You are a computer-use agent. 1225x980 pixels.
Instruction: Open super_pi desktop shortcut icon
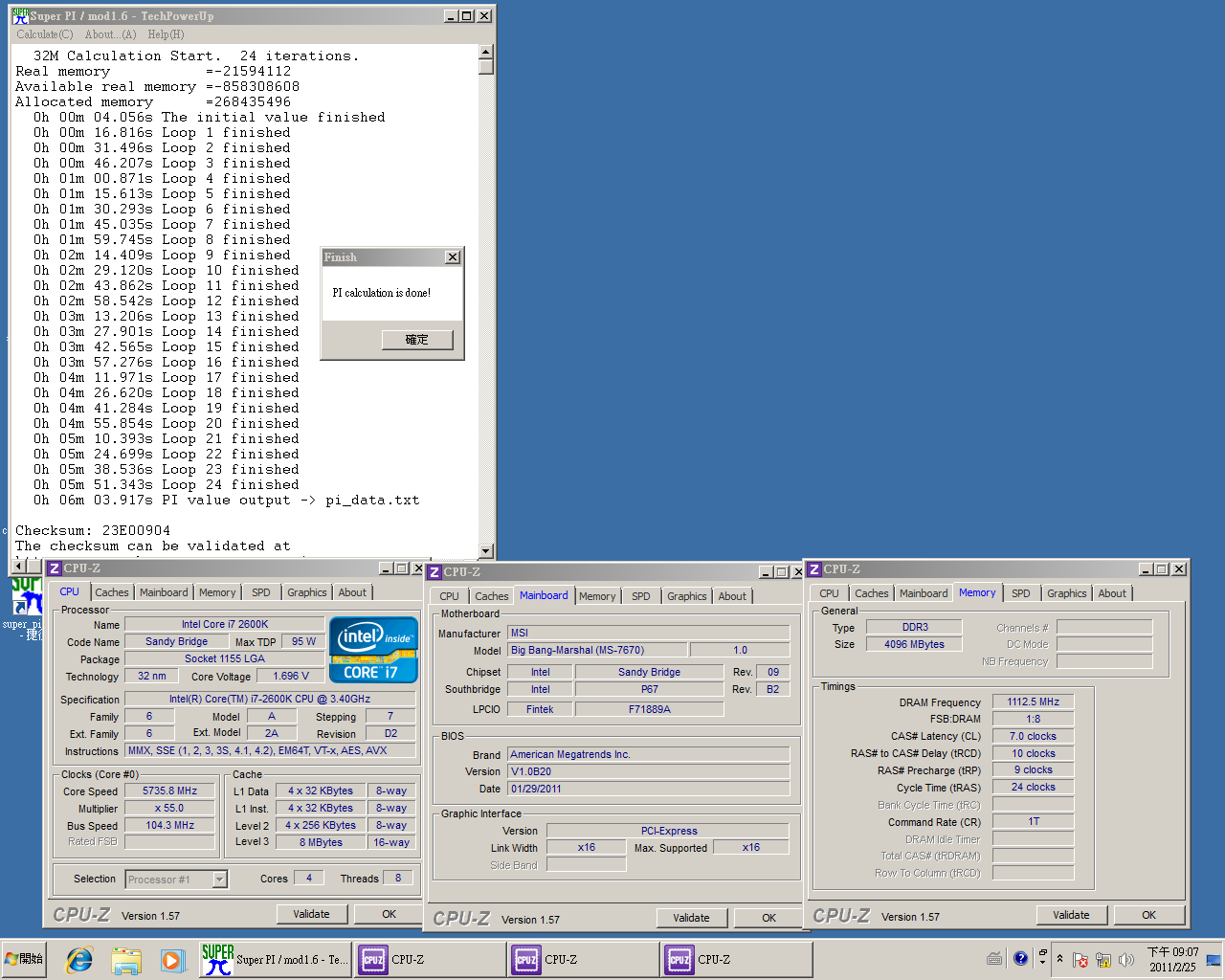(26, 598)
